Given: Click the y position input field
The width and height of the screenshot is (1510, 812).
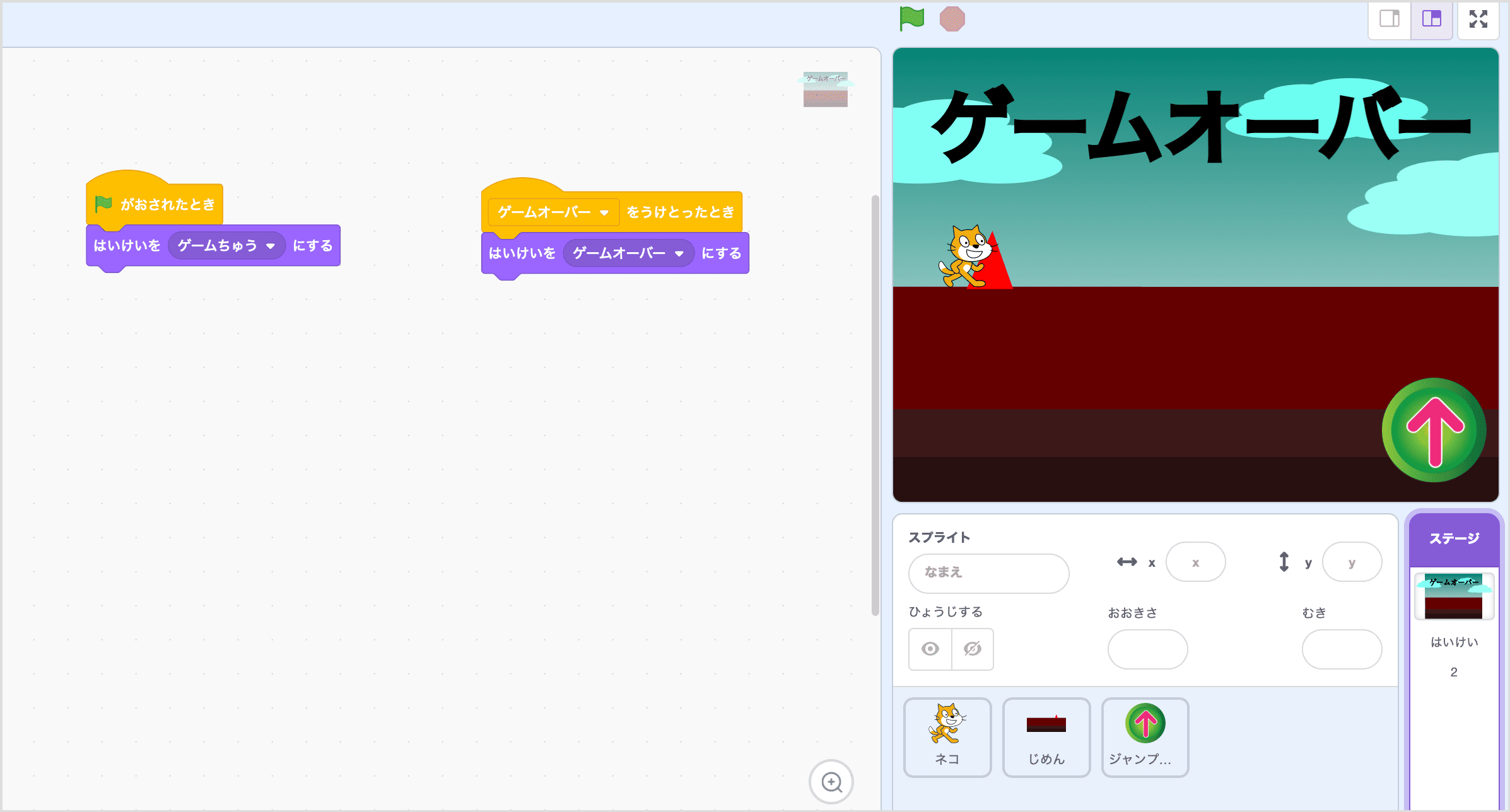Looking at the screenshot, I should (x=1352, y=562).
